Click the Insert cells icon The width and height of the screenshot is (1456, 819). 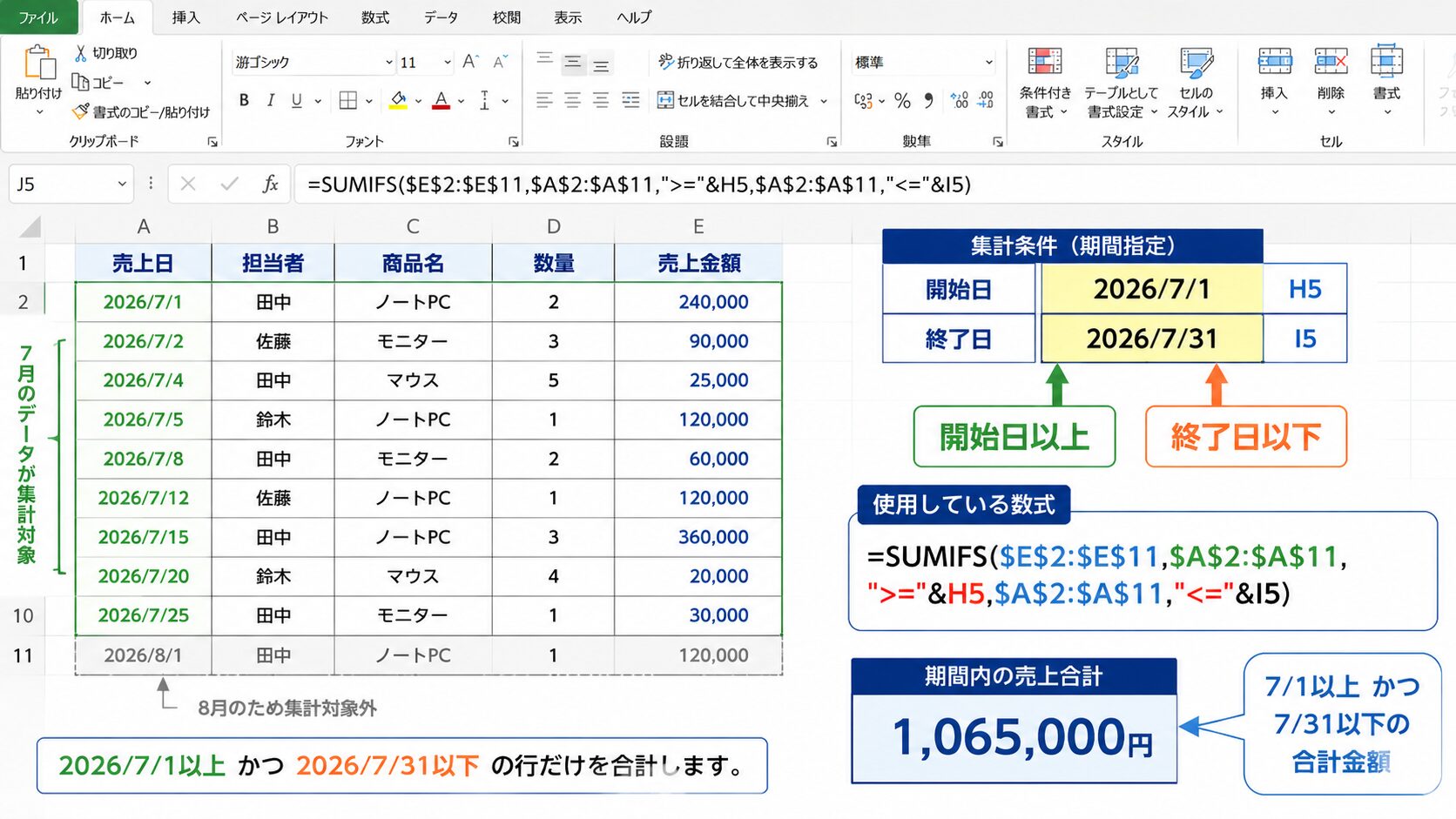click(1274, 62)
